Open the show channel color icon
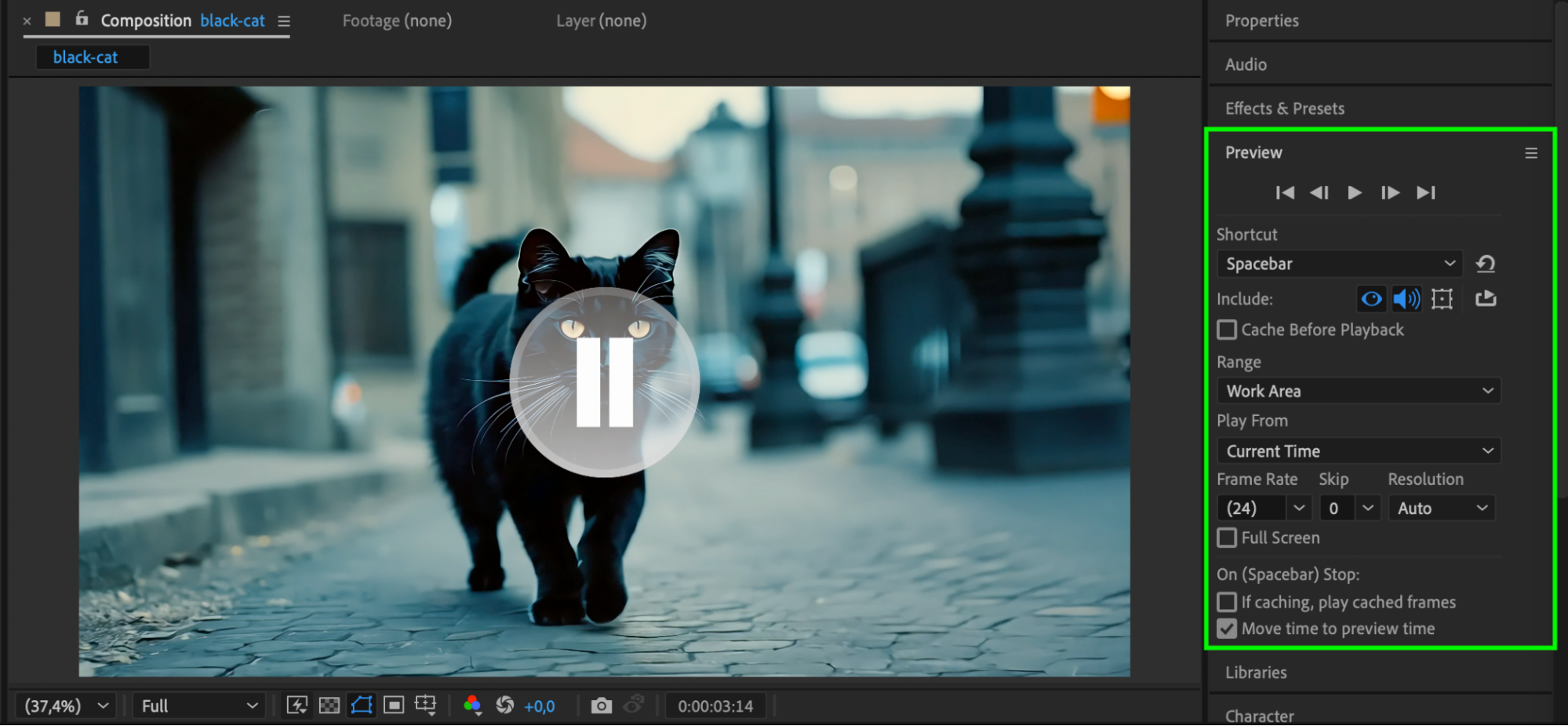The height and width of the screenshot is (726, 1568). pos(472,706)
